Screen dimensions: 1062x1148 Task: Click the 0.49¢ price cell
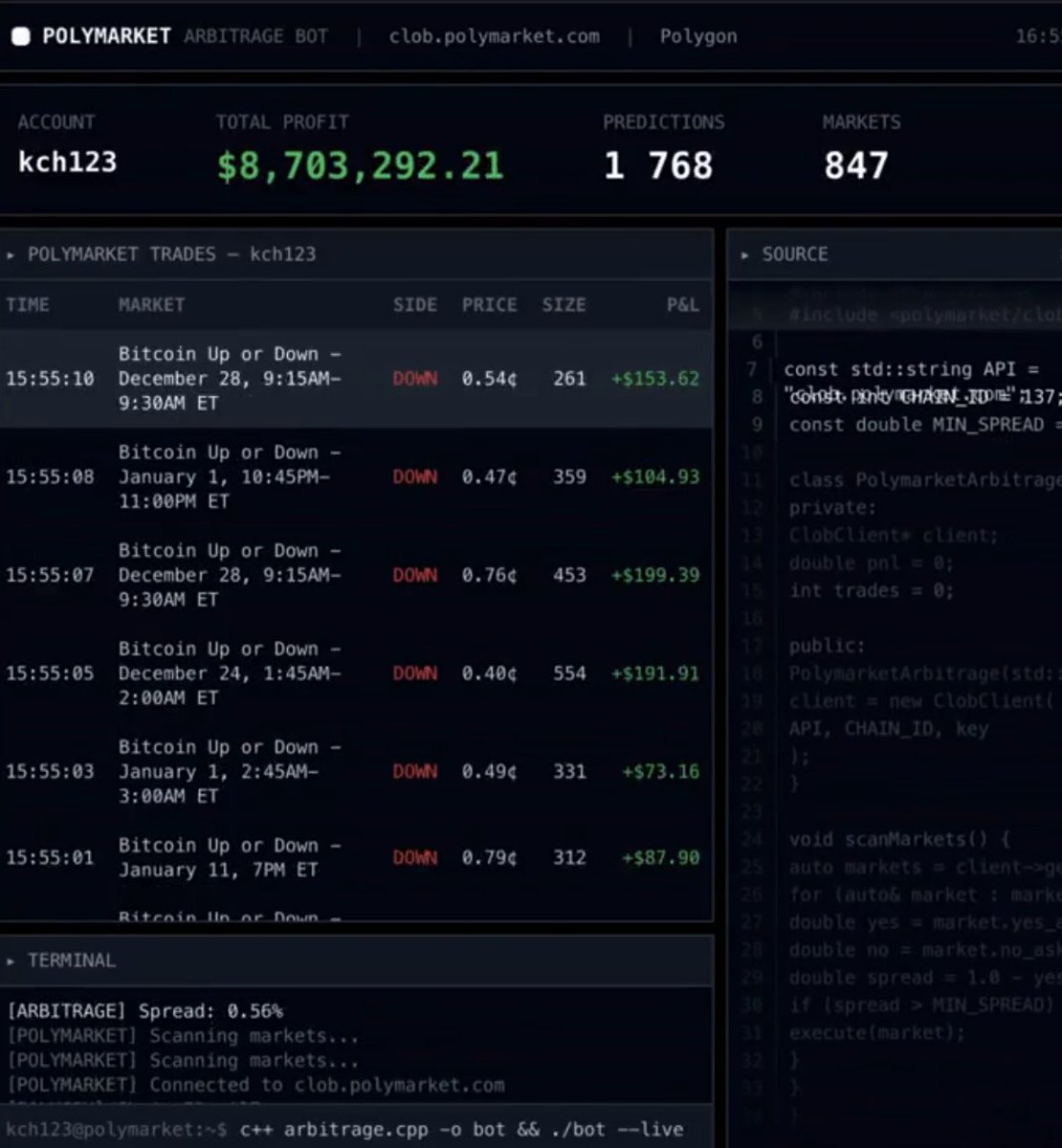(489, 771)
